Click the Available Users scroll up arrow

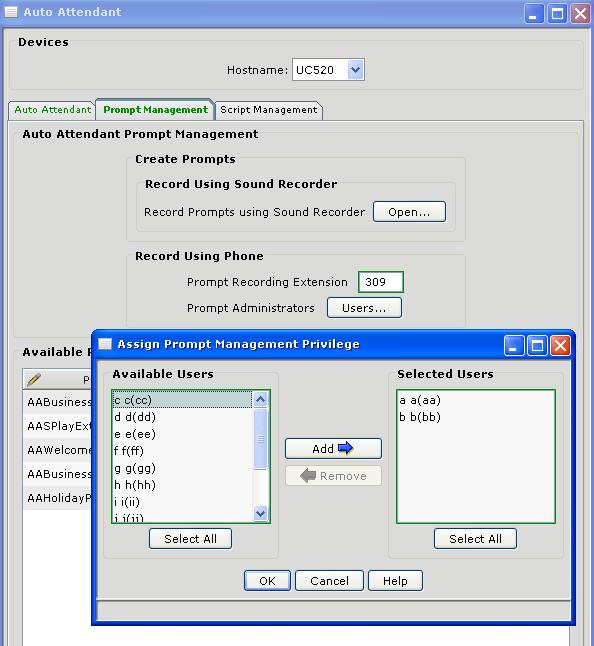[x=260, y=399]
